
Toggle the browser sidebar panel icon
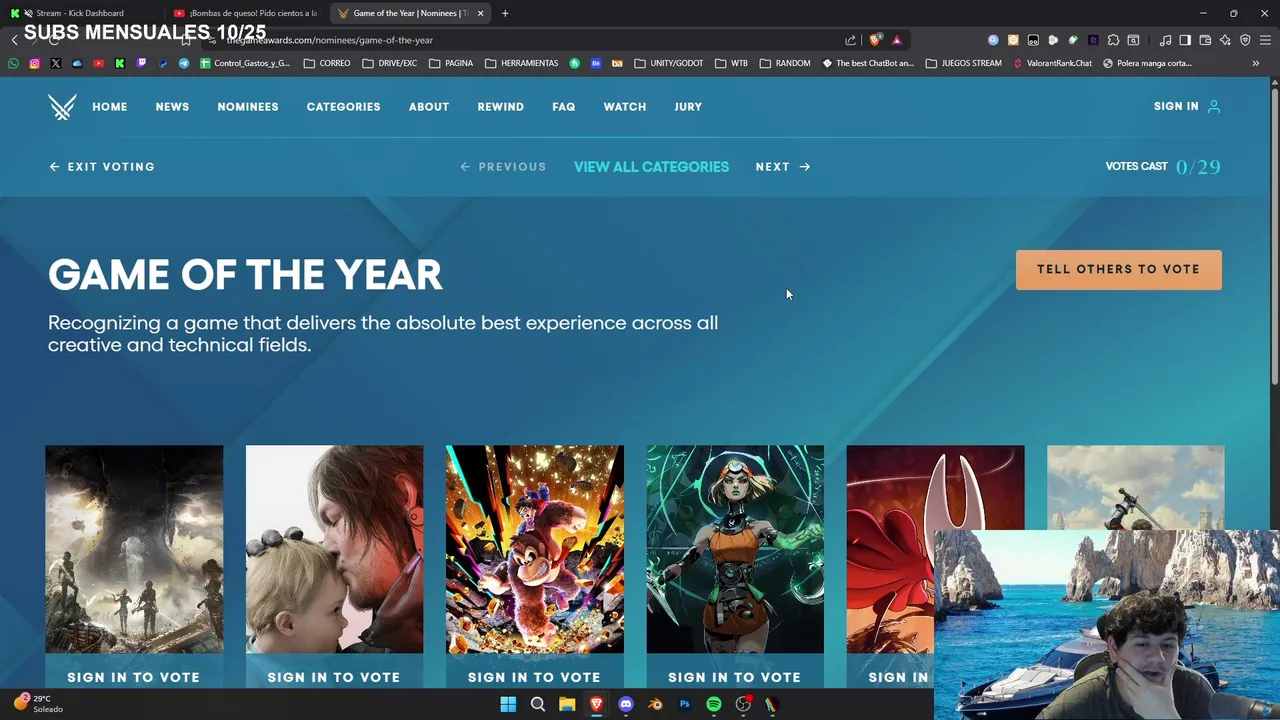click(x=1185, y=40)
